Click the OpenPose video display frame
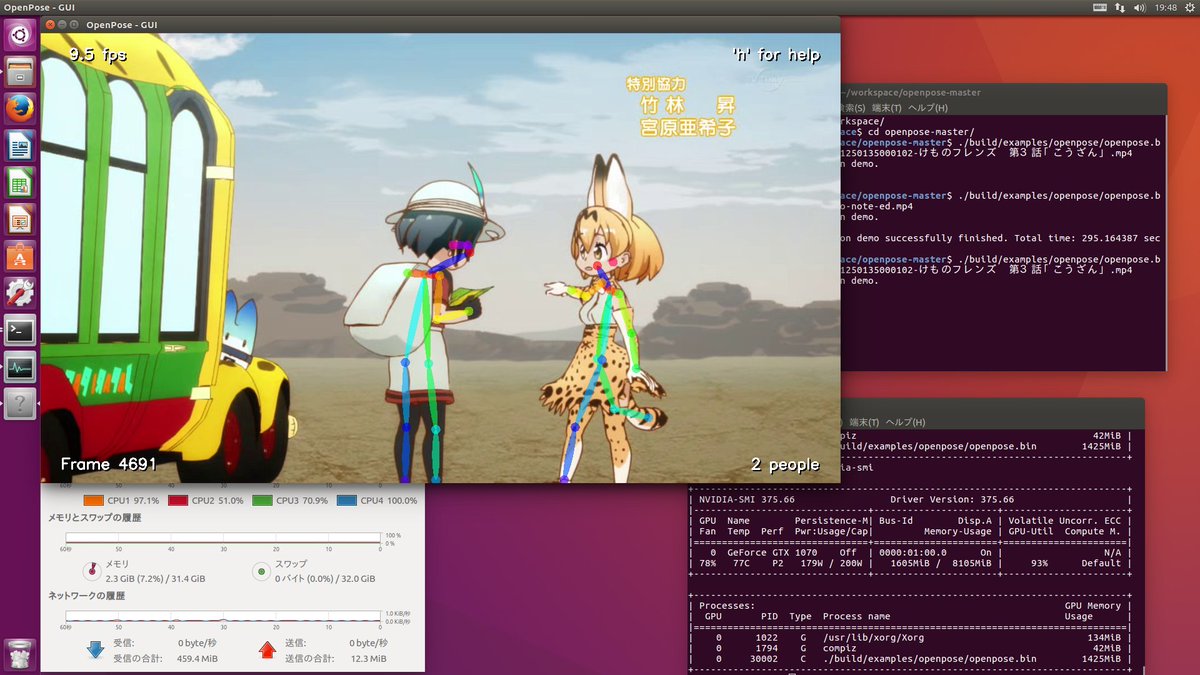This screenshot has width=1200, height=675. click(440, 258)
